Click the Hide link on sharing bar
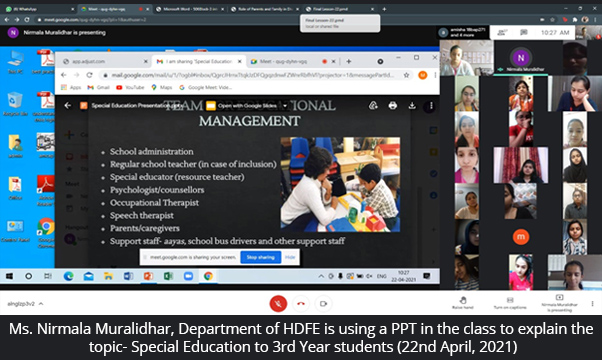This screenshot has height=360, width=602. point(290,257)
